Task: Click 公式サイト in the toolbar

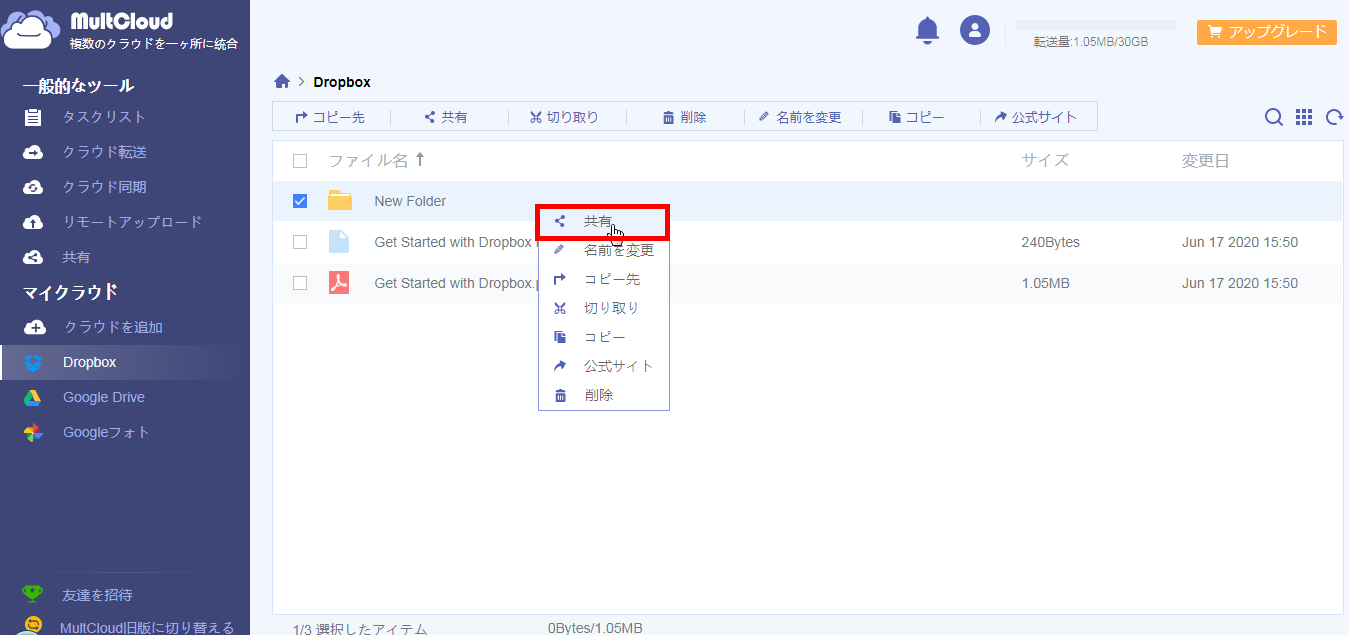Action: pos(1036,117)
